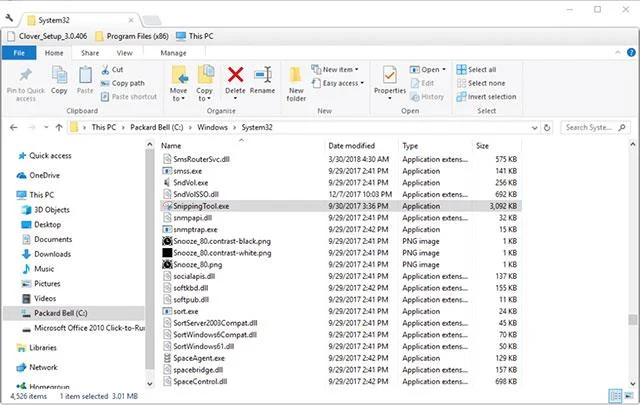640x405 pixels.
Task: Switch to the Manage ribbon tab
Action: coord(173,53)
